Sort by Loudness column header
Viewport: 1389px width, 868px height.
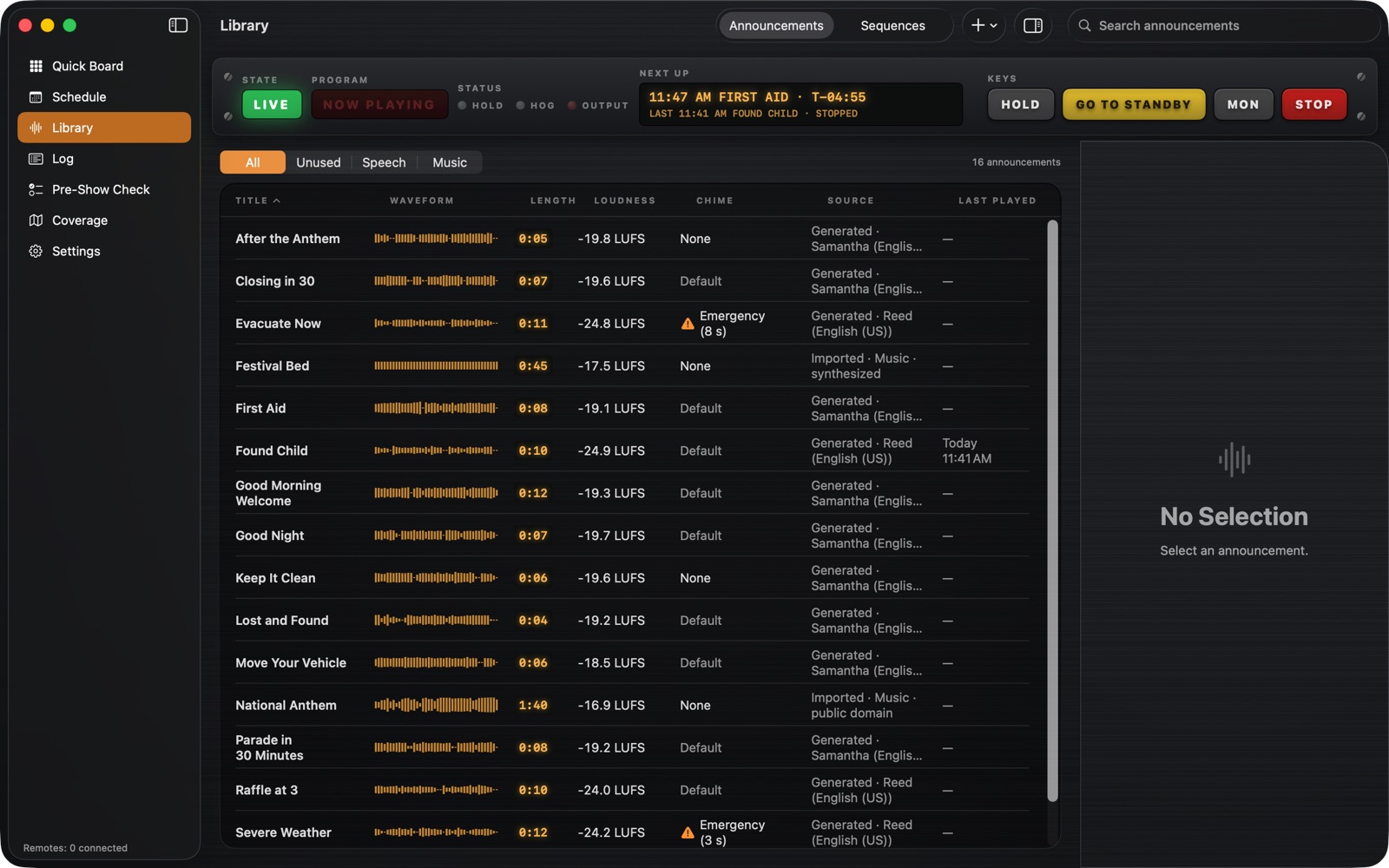624,201
